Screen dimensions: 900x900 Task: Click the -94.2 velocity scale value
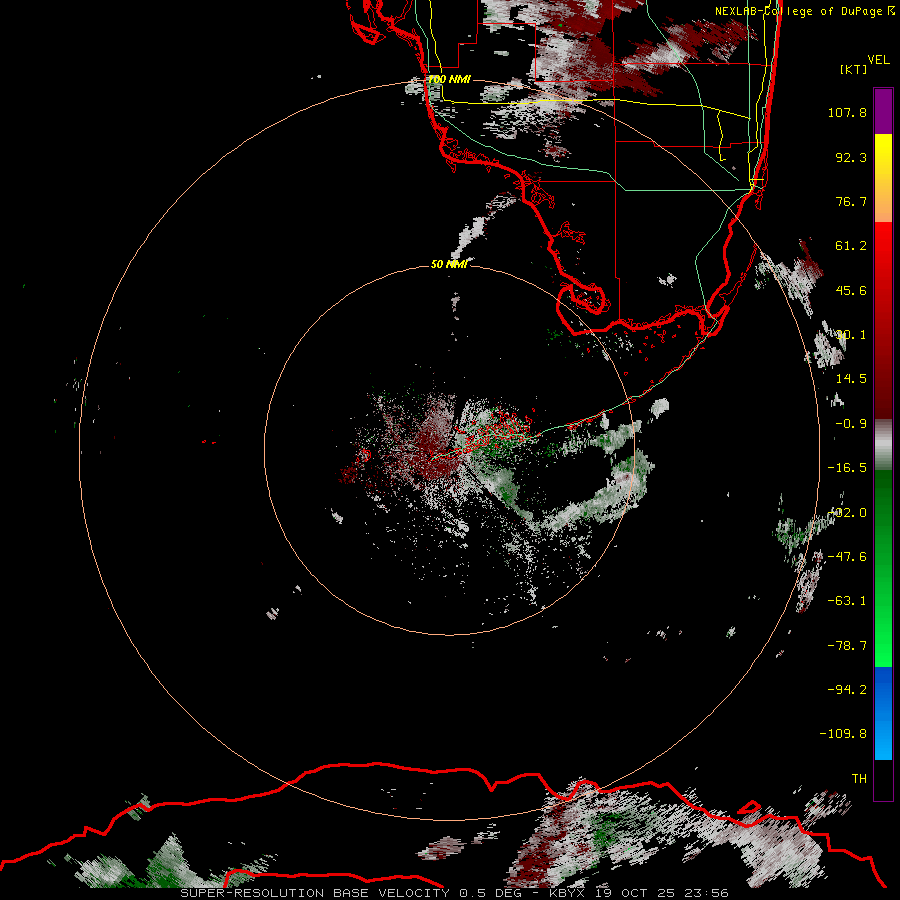(x=847, y=689)
